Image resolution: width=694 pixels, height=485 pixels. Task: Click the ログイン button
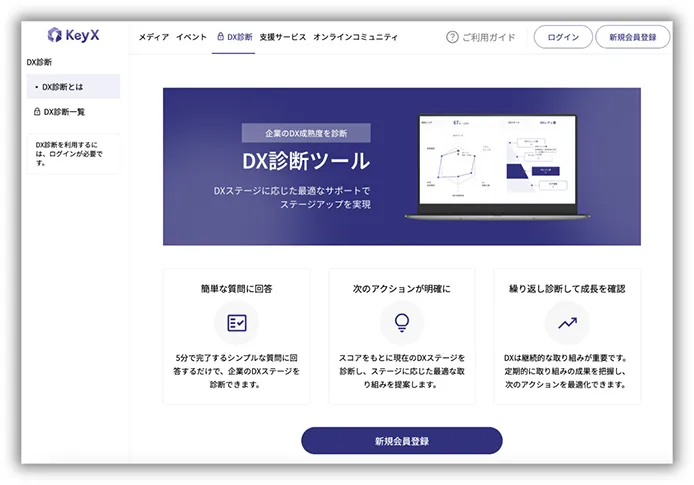point(563,37)
